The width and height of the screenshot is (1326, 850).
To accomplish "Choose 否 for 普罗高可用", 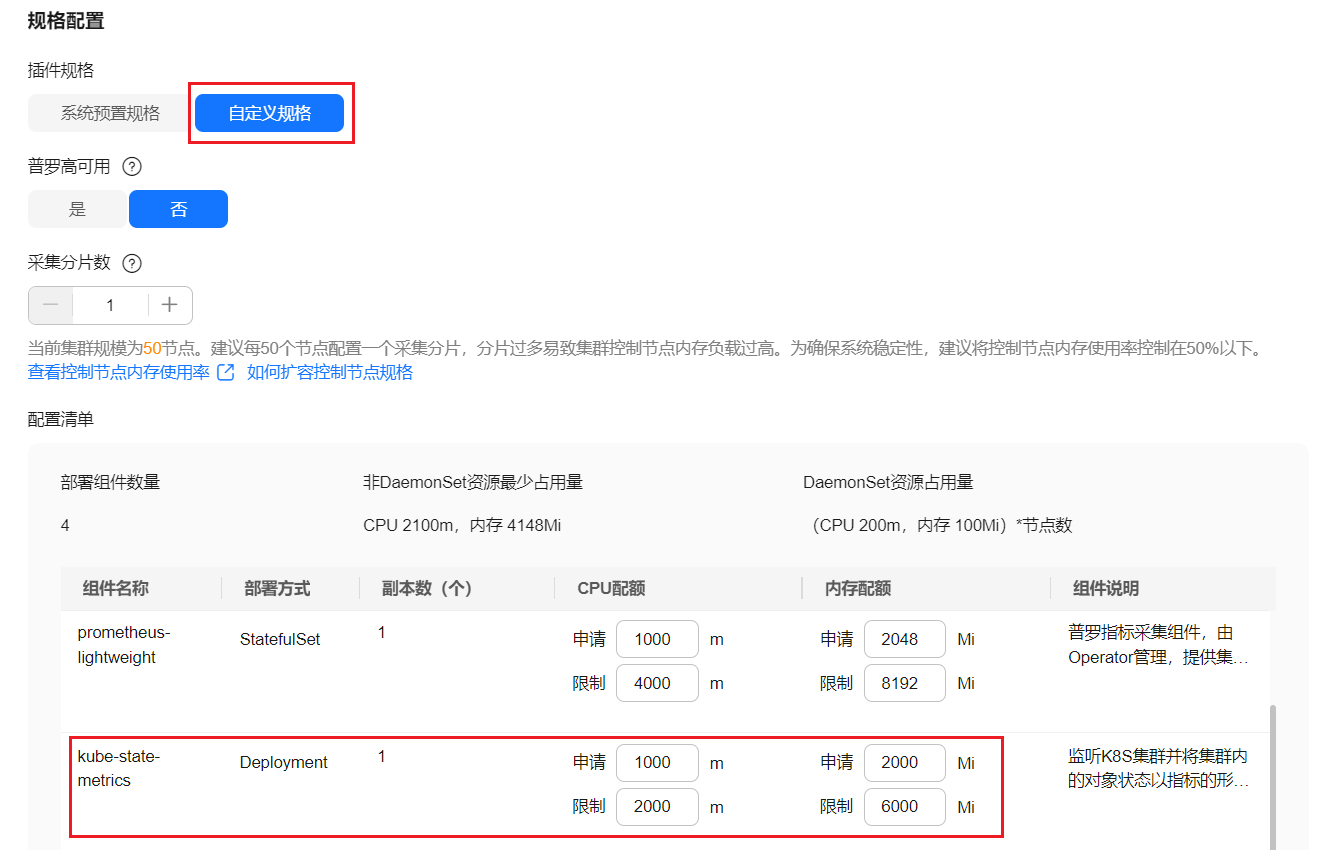I will (x=178, y=209).
